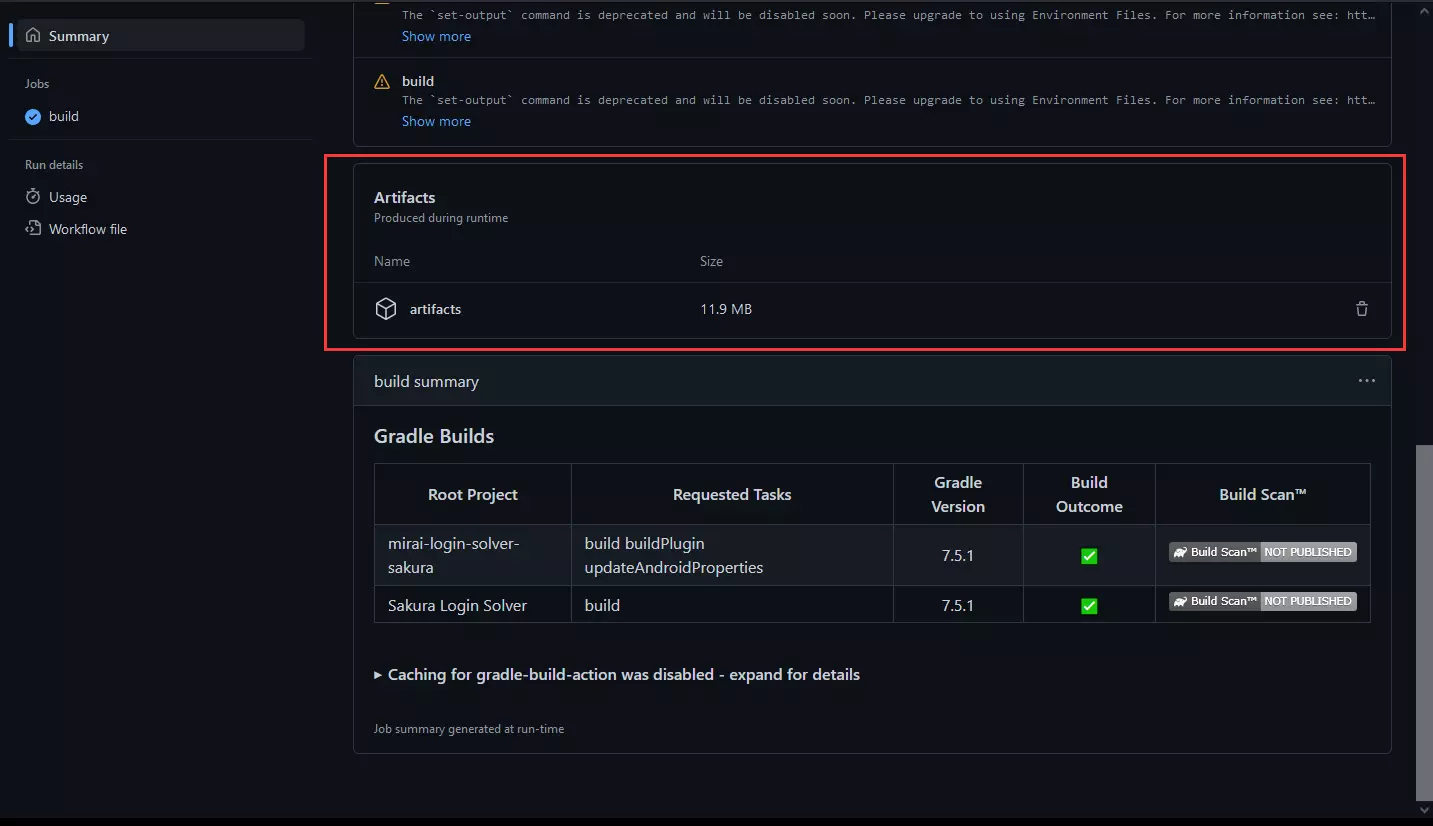The height and width of the screenshot is (826, 1433).
Task: Click the blue success check icon for build
Action: (33, 117)
